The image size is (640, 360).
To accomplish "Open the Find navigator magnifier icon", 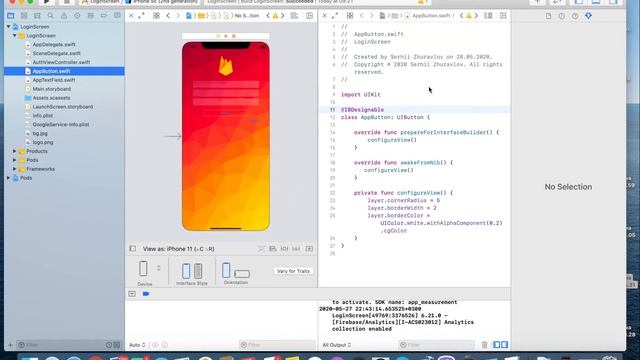I will point(51,16).
